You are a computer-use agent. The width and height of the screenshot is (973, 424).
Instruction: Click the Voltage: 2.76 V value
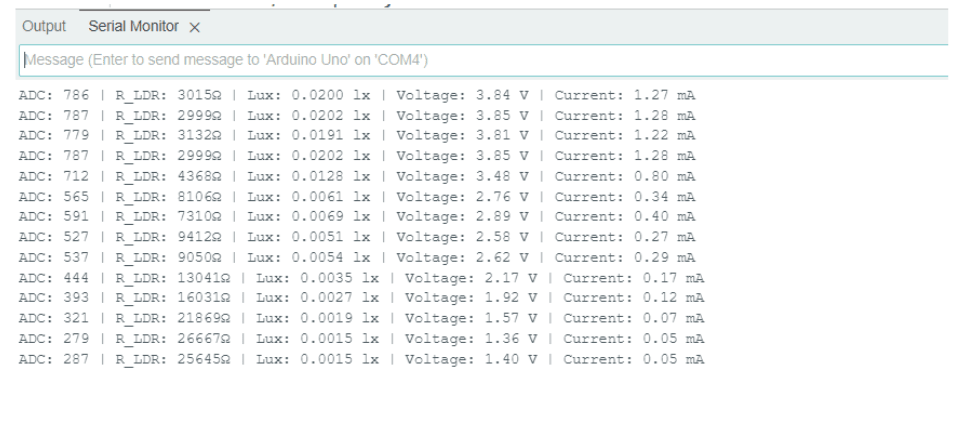(462, 196)
